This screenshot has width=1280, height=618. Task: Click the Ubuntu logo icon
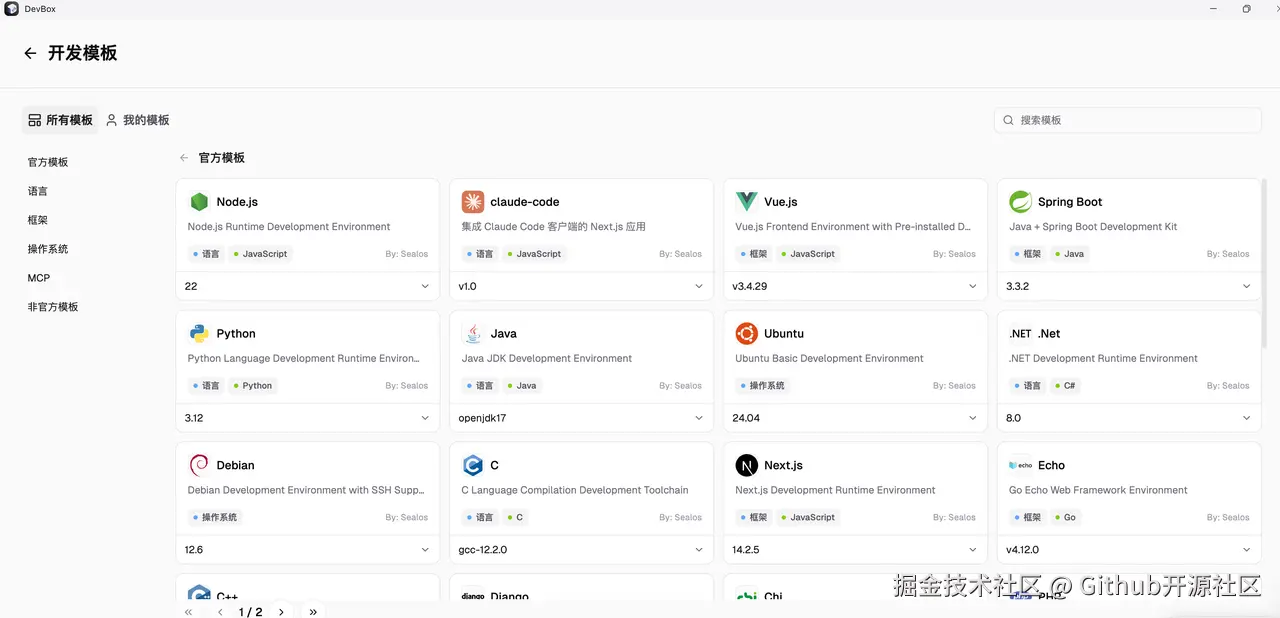(747, 334)
